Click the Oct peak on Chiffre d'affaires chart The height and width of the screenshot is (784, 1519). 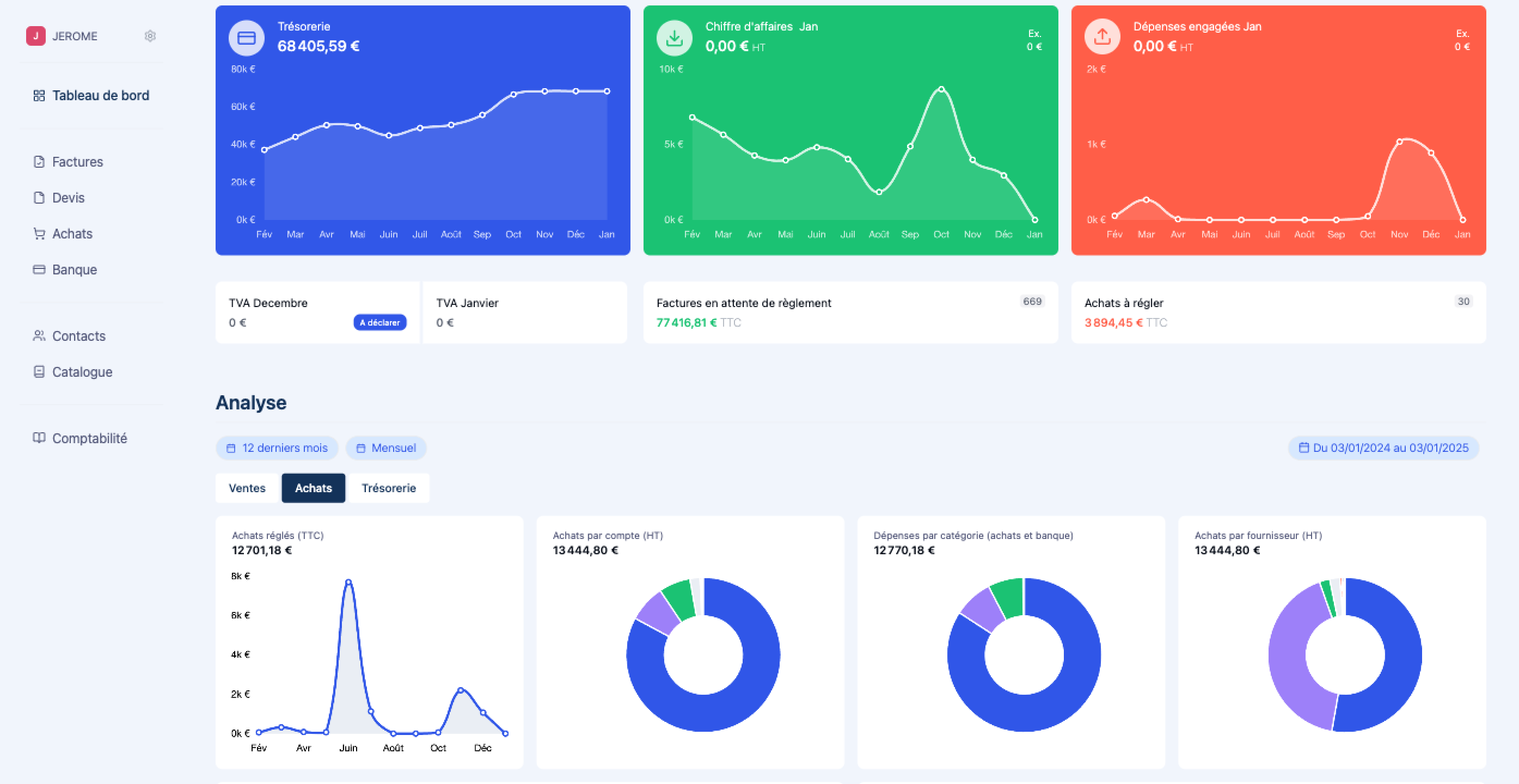(941, 90)
